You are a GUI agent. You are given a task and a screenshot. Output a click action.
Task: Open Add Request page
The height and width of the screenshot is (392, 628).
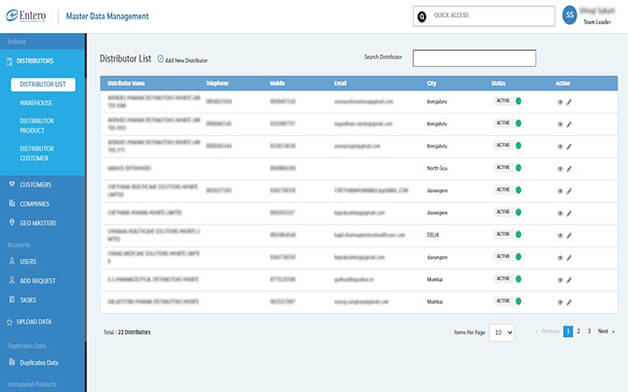tap(38, 281)
